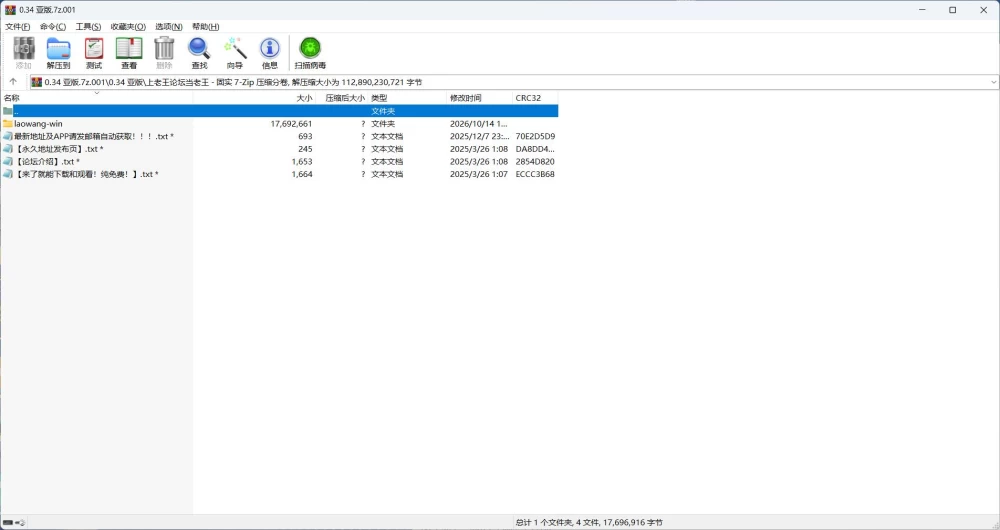Click the size value 693
Image resolution: width=1000 pixels, height=530 pixels.
coord(305,136)
